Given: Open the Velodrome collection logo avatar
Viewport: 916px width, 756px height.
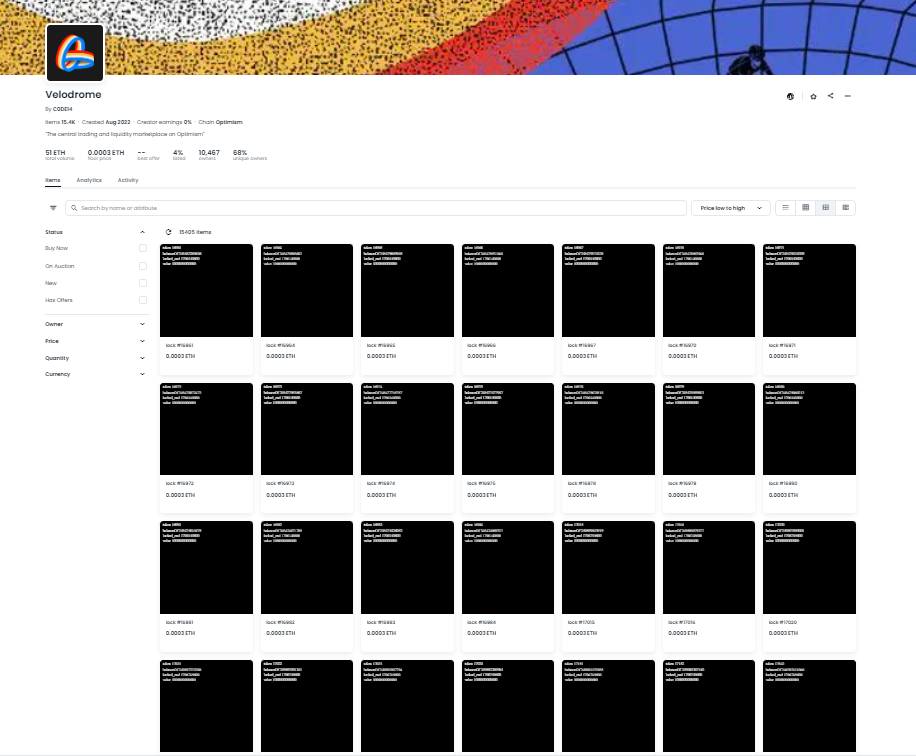Looking at the screenshot, I should [x=75, y=53].
